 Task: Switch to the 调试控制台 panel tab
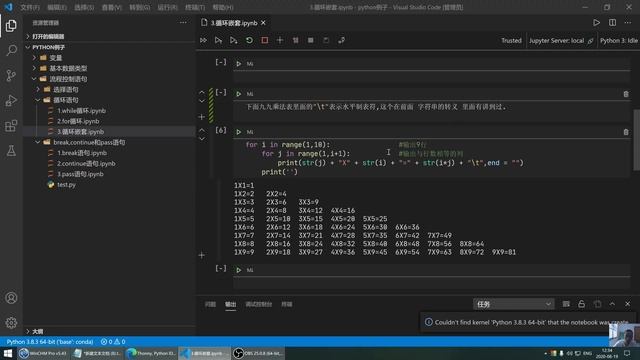click(x=258, y=304)
